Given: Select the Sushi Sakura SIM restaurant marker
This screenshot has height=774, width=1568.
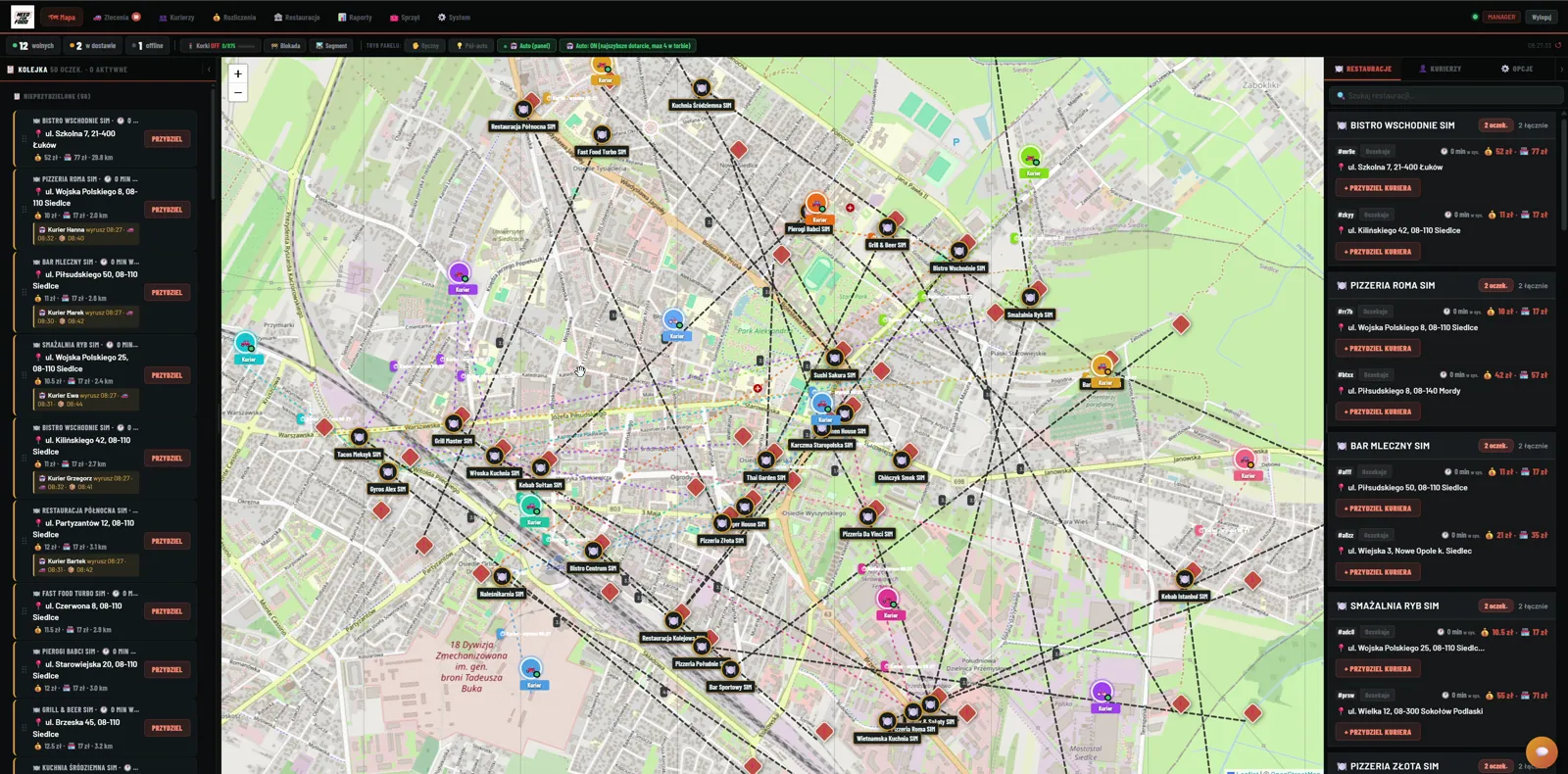Looking at the screenshot, I should click(x=835, y=359).
